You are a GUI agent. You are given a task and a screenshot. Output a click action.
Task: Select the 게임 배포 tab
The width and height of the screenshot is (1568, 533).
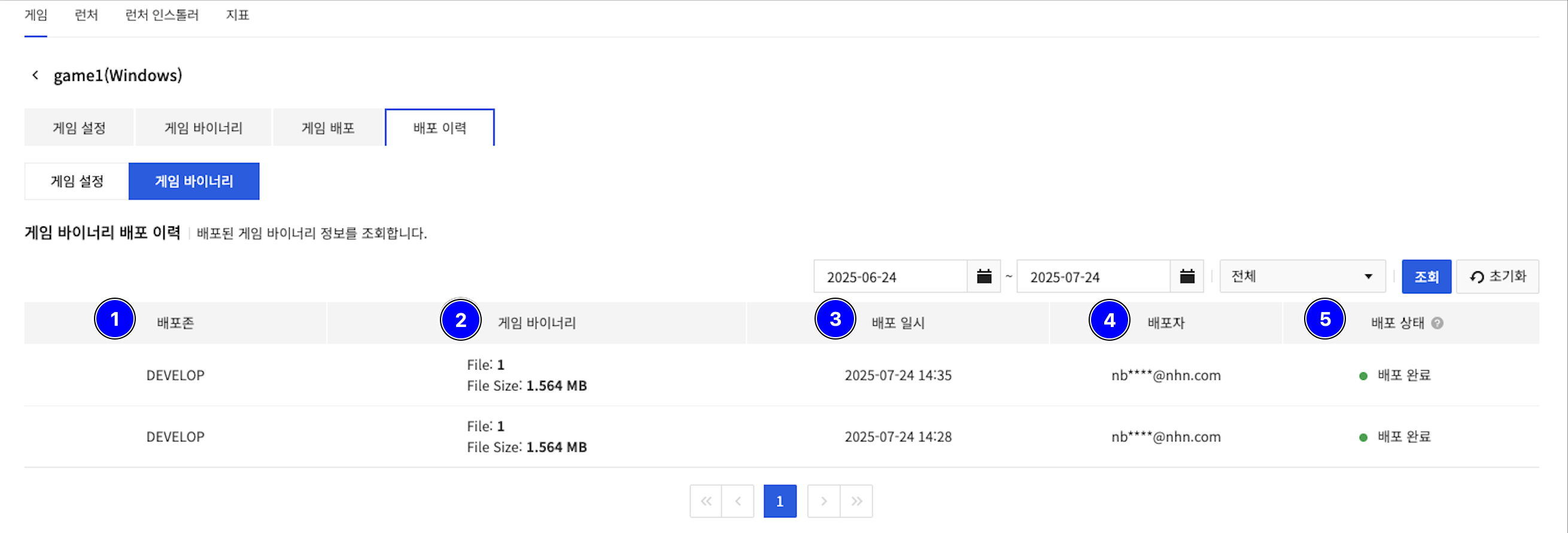coord(327,128)
